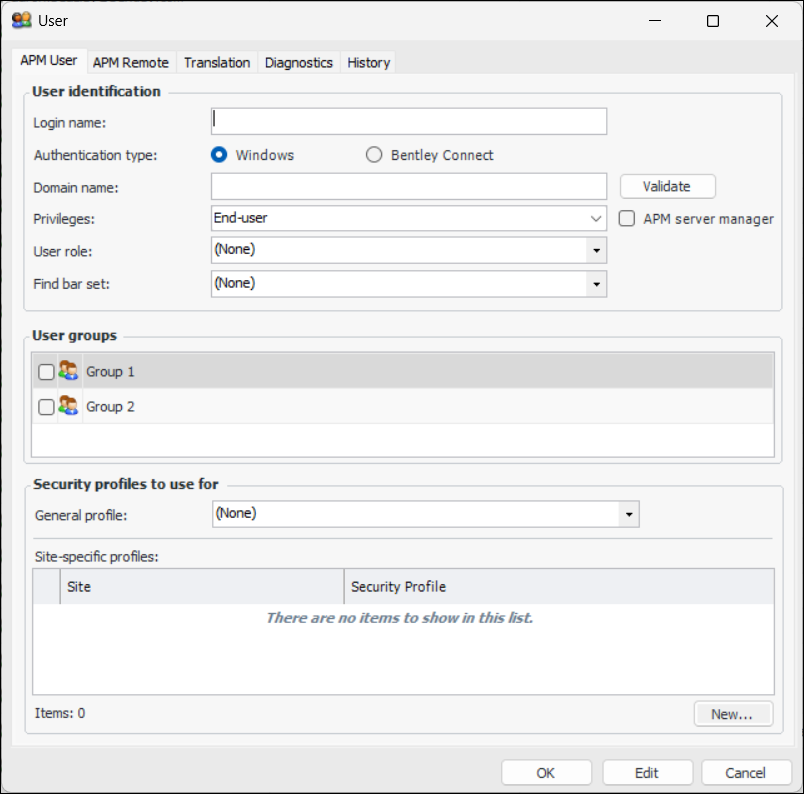Enable the APM server manager checkbox

627,219
